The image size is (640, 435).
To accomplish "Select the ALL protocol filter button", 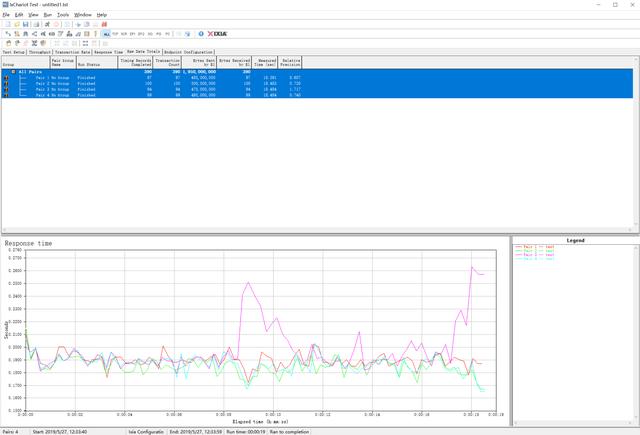I will tap(106, 33).
